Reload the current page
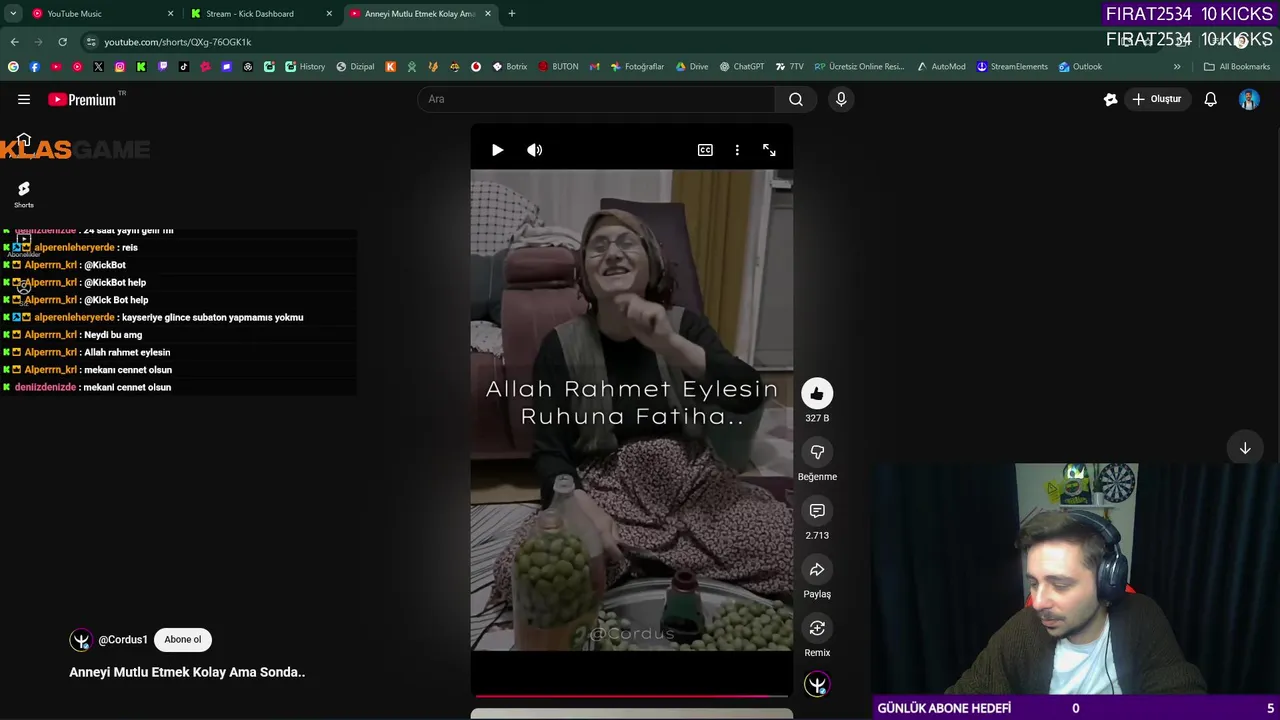Screen dimensions: 1280x720 point(62,42)
